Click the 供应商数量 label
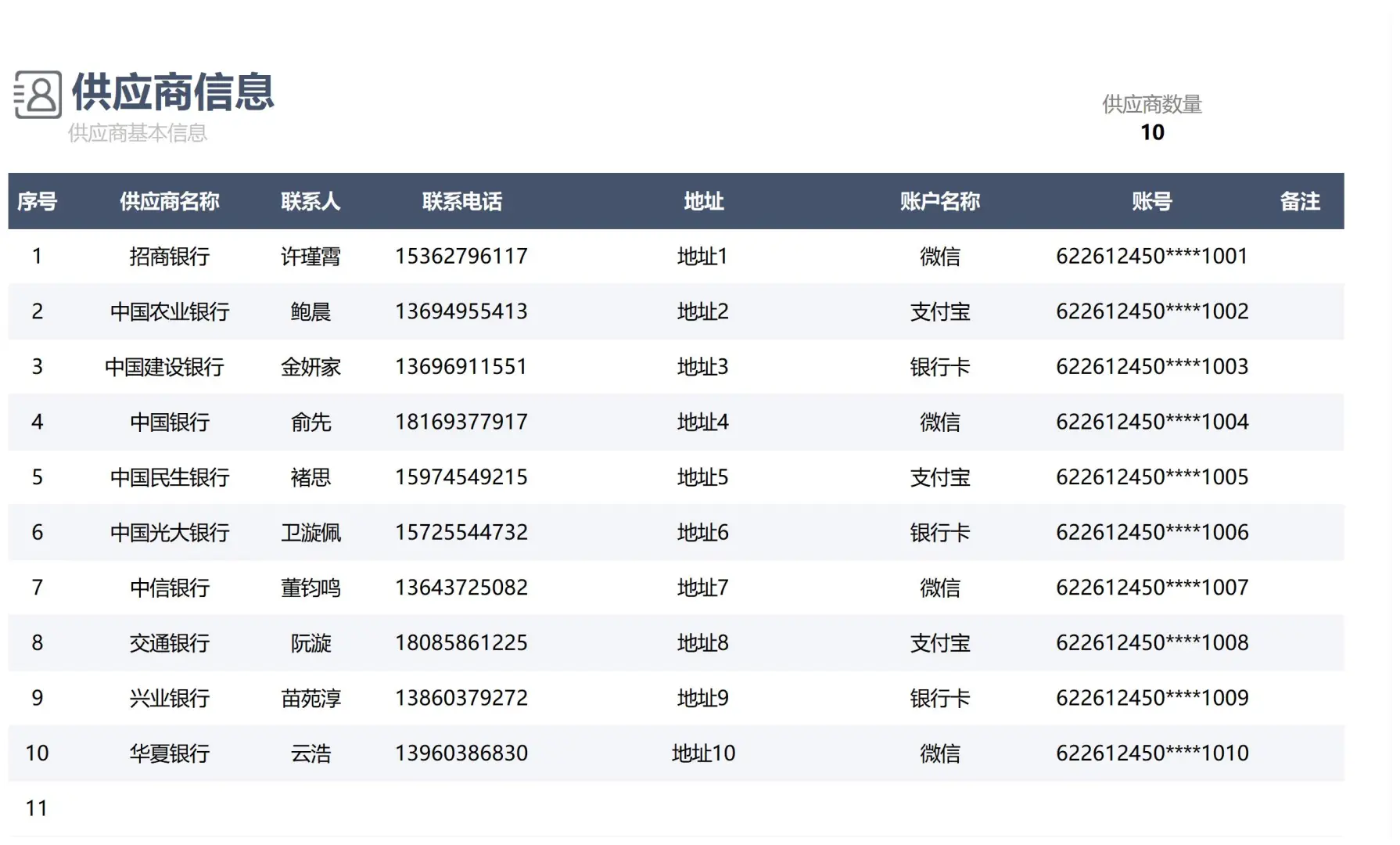1400x845 pixels. [1152, 102]
